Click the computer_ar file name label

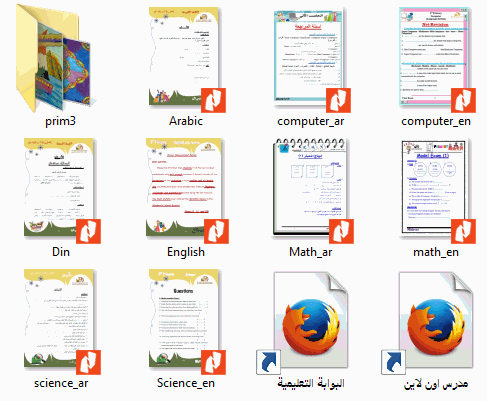tap(311, 121)
